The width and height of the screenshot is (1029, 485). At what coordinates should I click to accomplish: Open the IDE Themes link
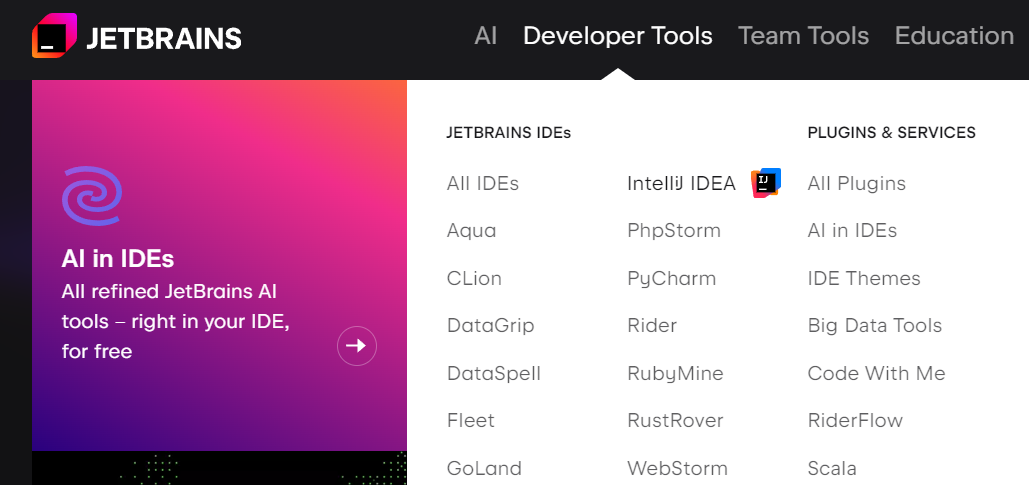(864, 278)
